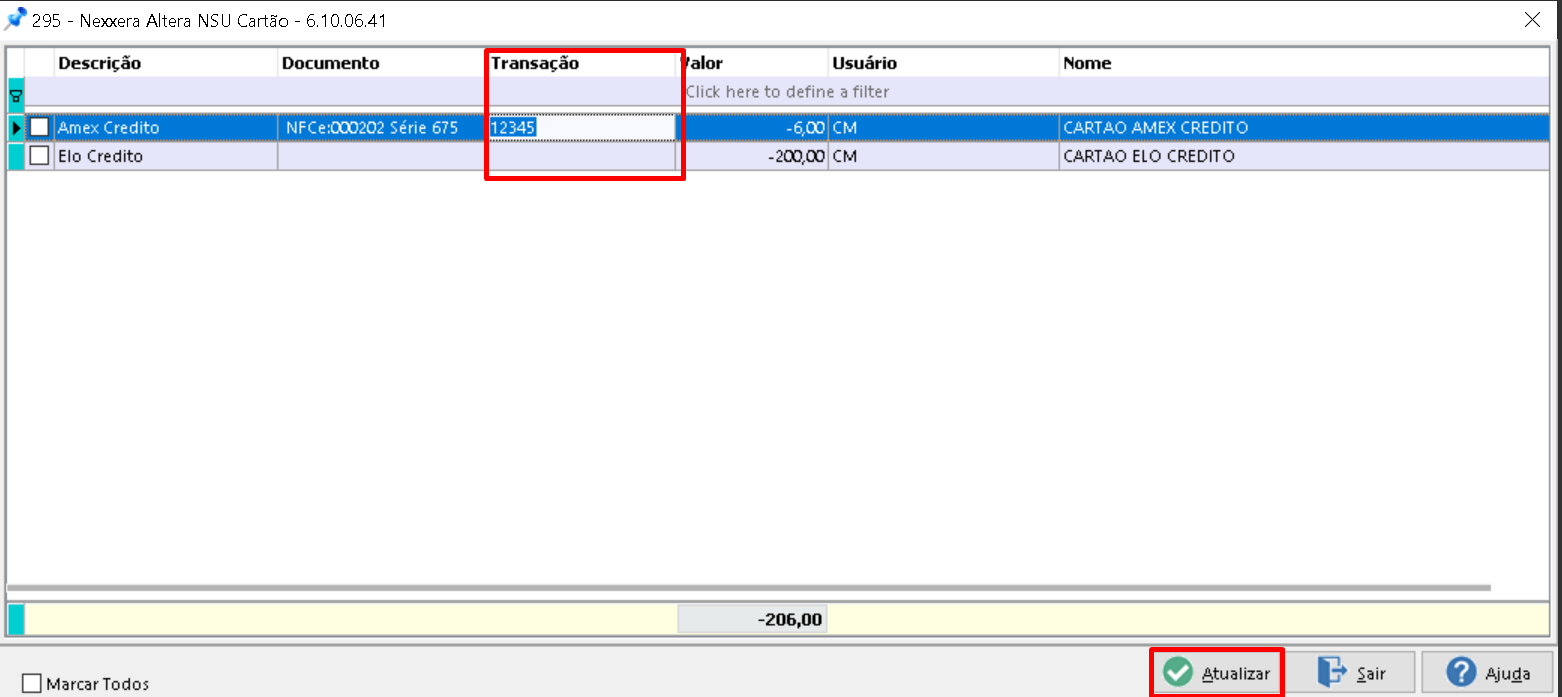
Task: Click the horizontal scrollbar of the grid
Action: 748,588
